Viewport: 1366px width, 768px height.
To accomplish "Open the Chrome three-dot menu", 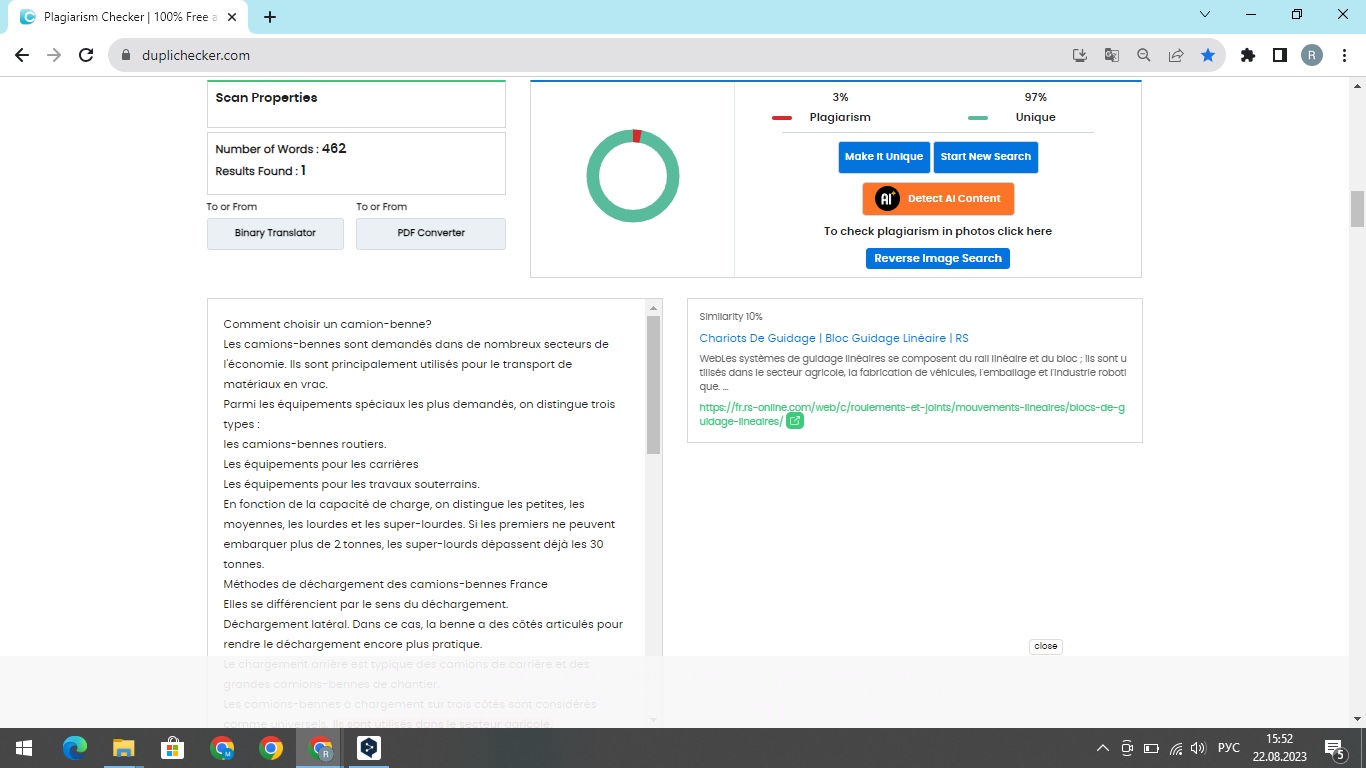I will (1343, 55).
